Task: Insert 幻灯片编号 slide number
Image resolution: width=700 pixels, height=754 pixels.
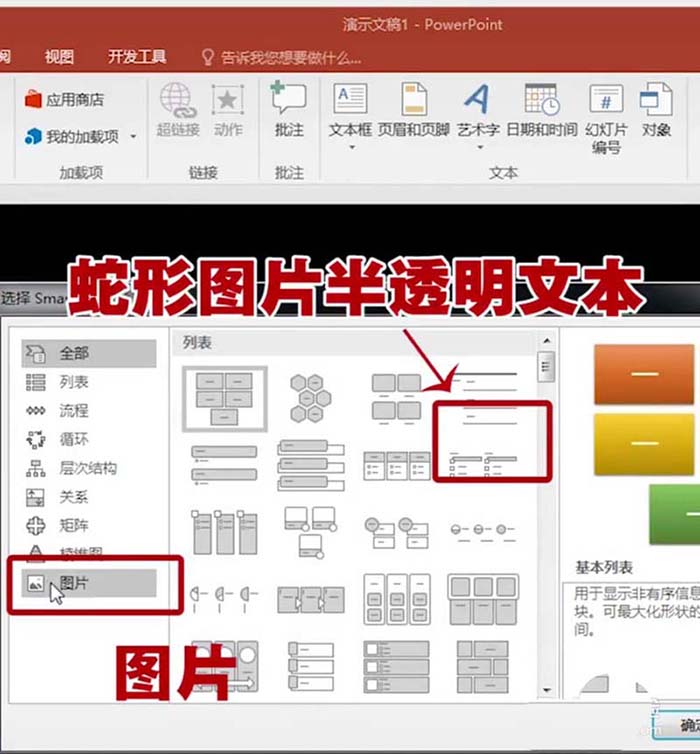Action: (x=606, y=119)
